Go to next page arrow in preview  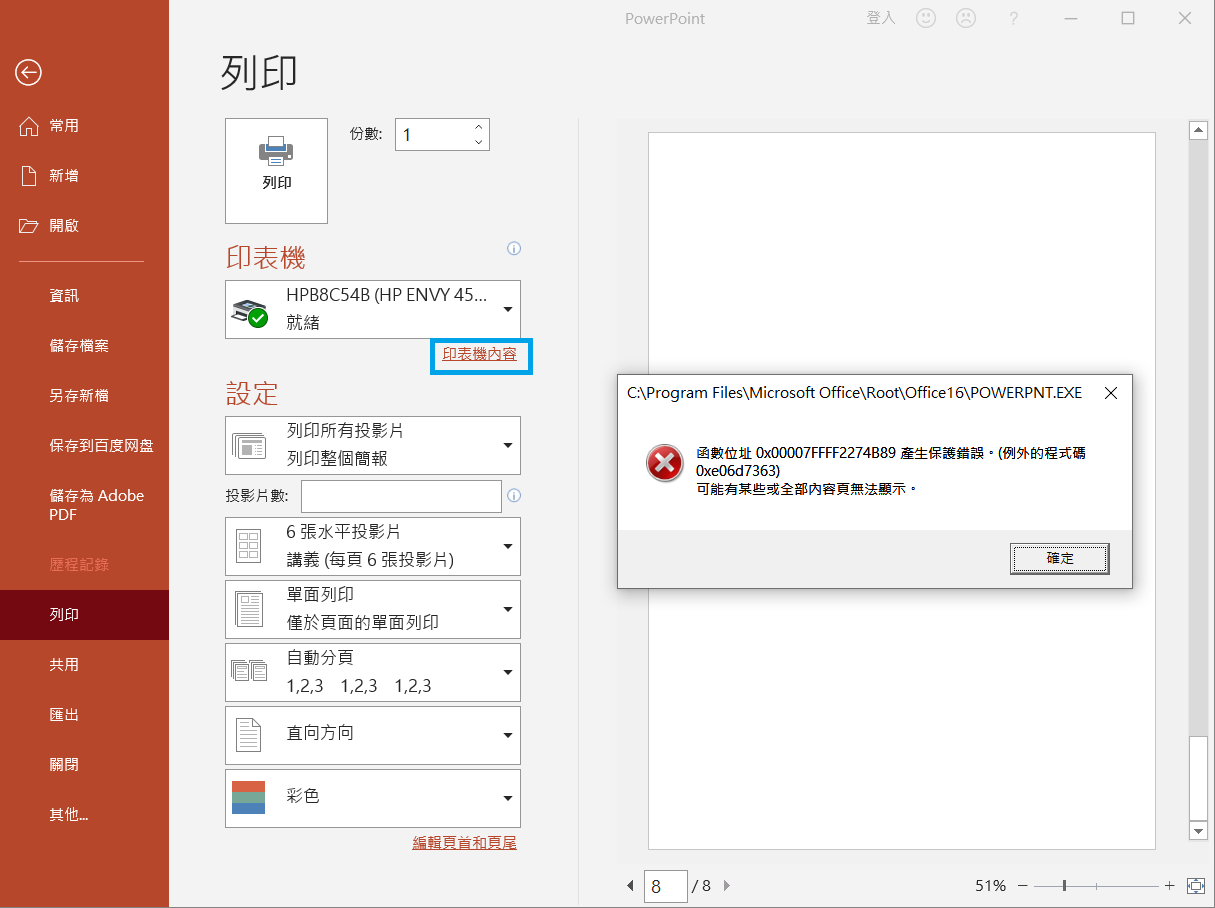pyautogui.click(x=727, y=885)
